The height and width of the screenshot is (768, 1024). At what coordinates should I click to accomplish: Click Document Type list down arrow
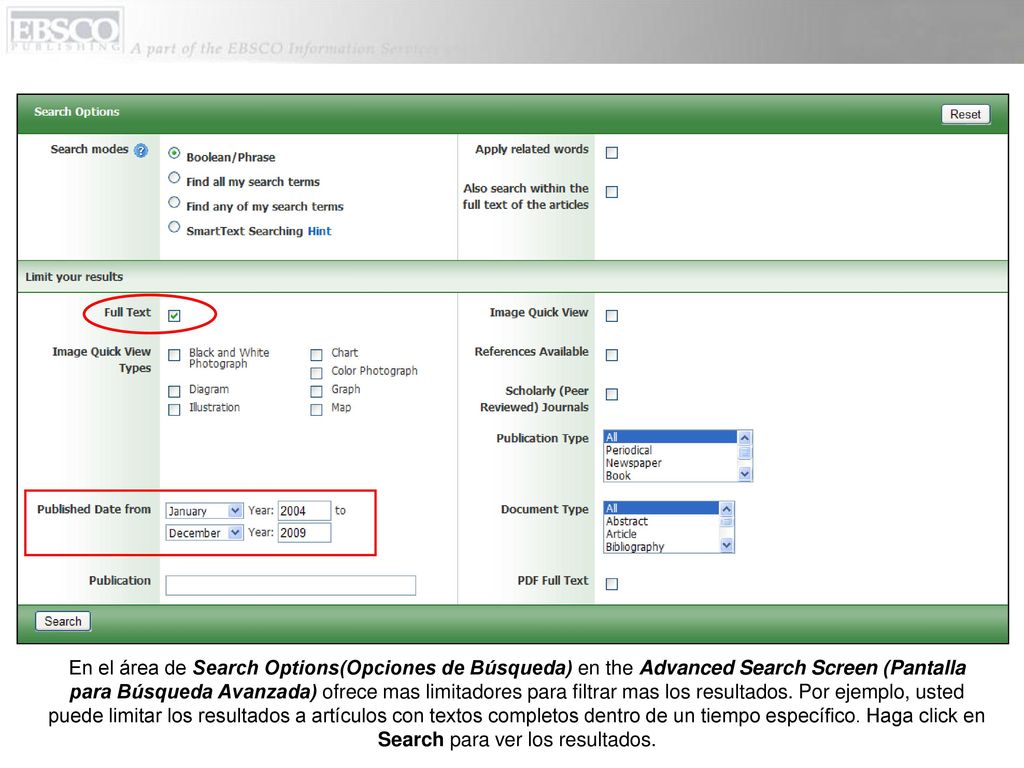727,546
